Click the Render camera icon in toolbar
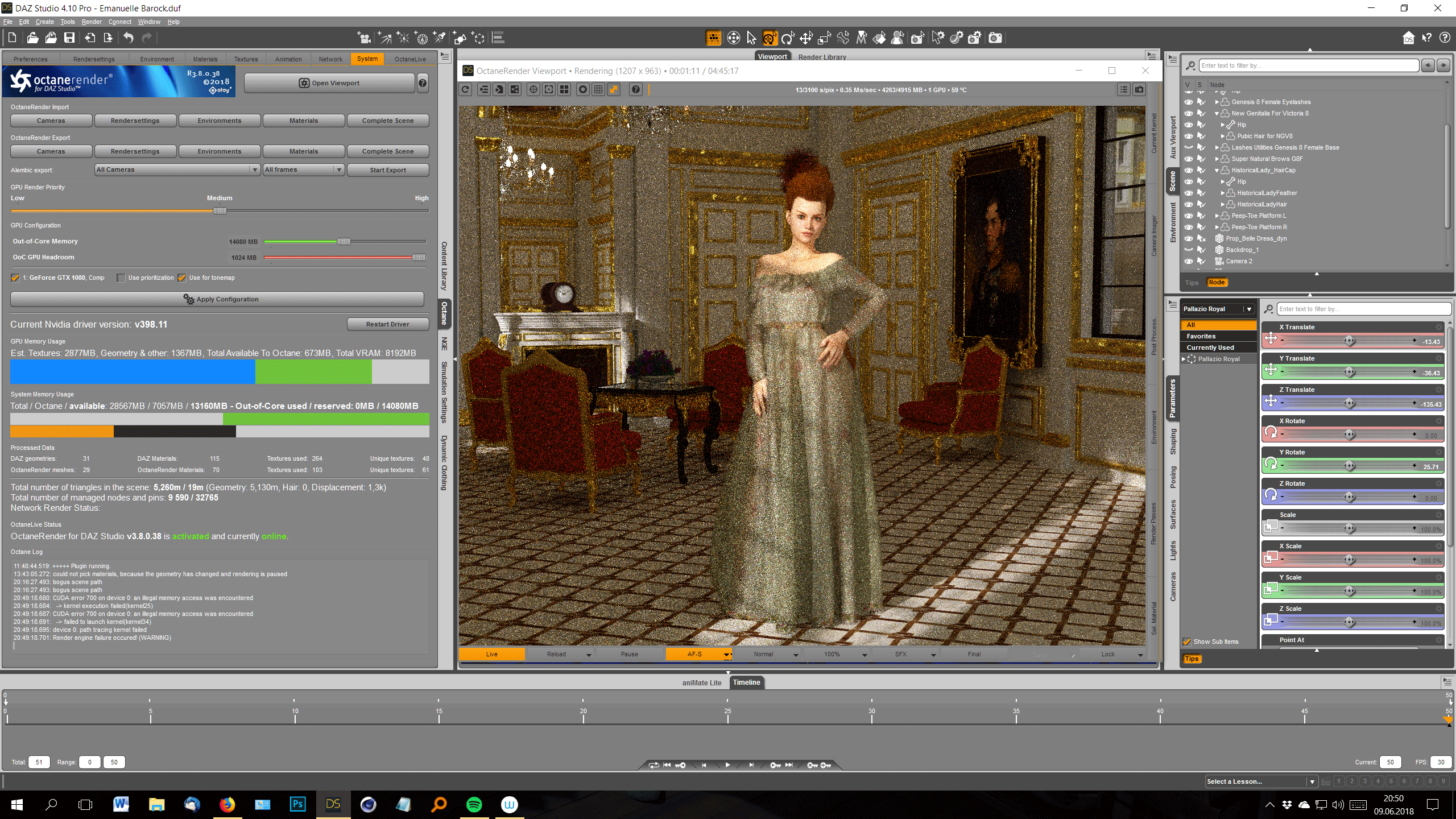 (x=995, y=38)
